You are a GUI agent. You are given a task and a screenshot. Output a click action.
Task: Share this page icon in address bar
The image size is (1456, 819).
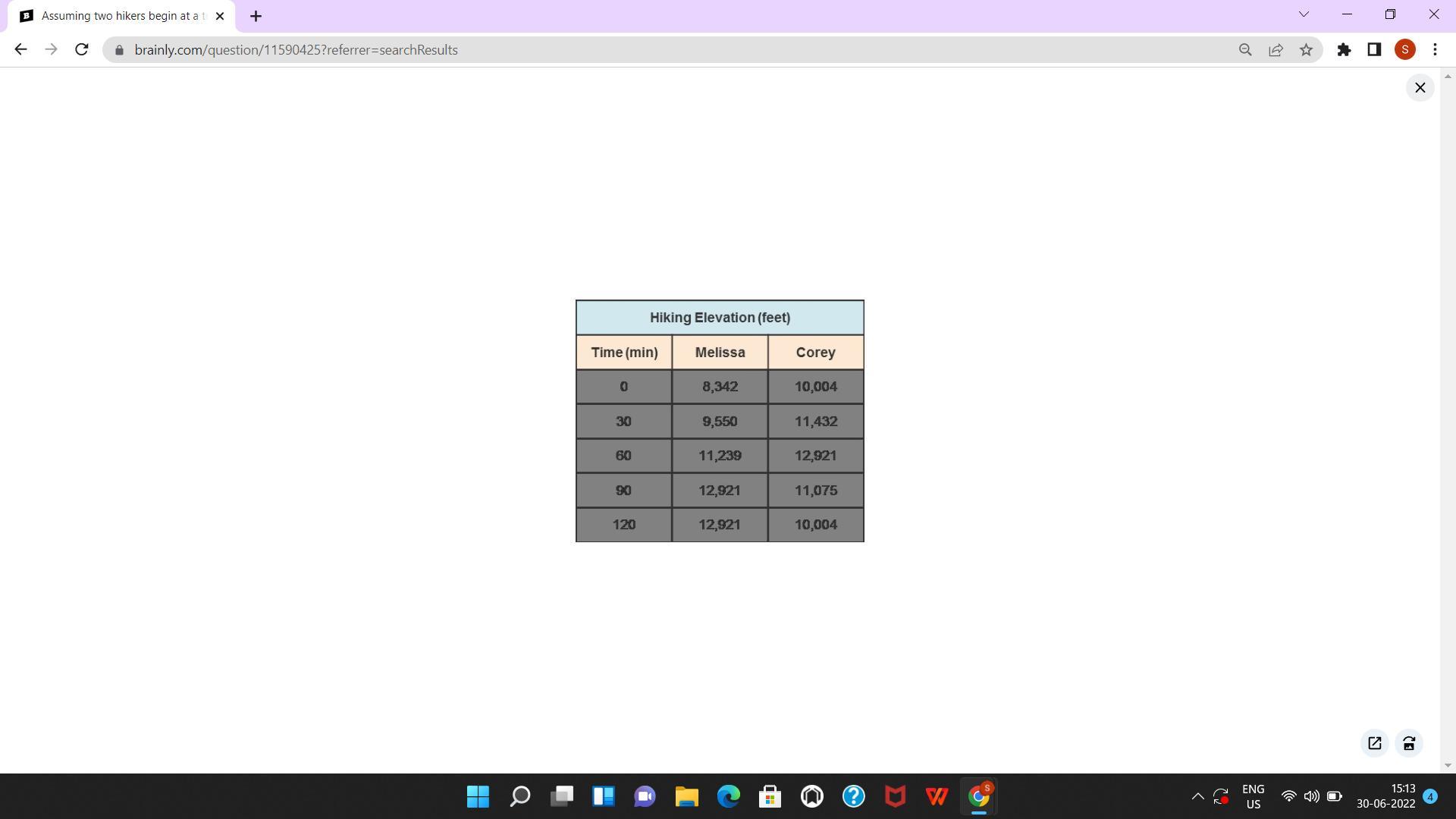click(x=1276, y=50)
